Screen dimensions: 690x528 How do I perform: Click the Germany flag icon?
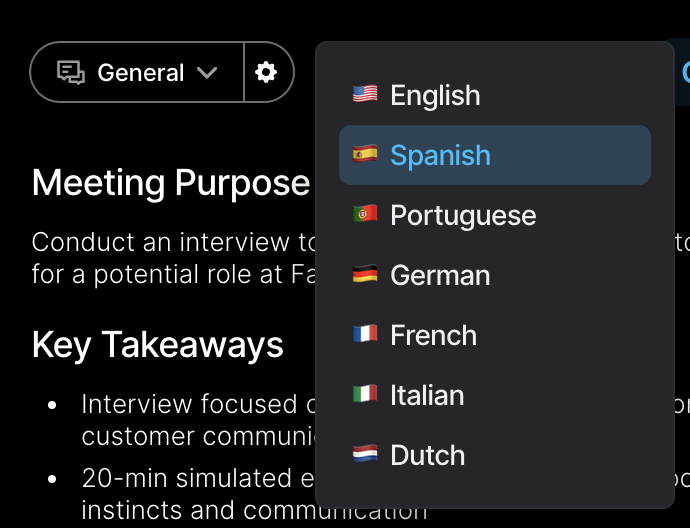[x=365, y=274]
